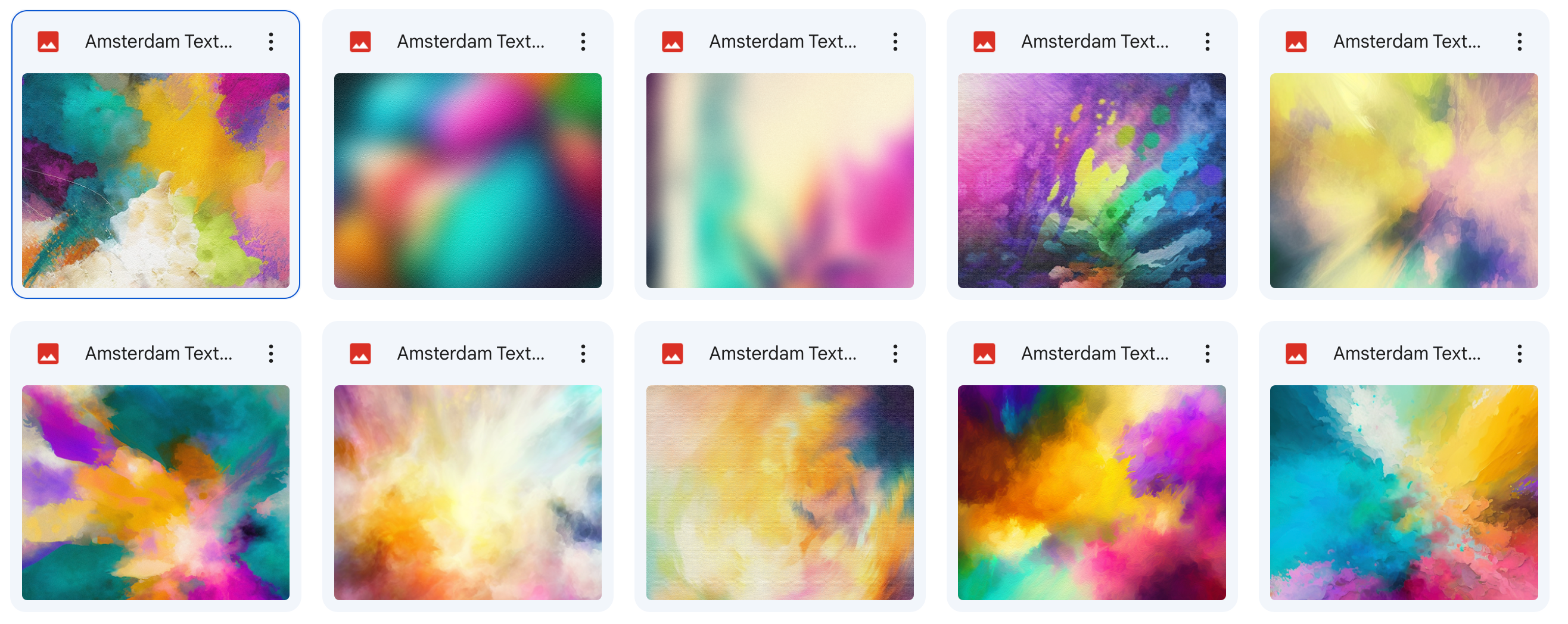
Task: Open three-dot menu on blurry teal-magenta gradient file
Action: coord(583,41)
